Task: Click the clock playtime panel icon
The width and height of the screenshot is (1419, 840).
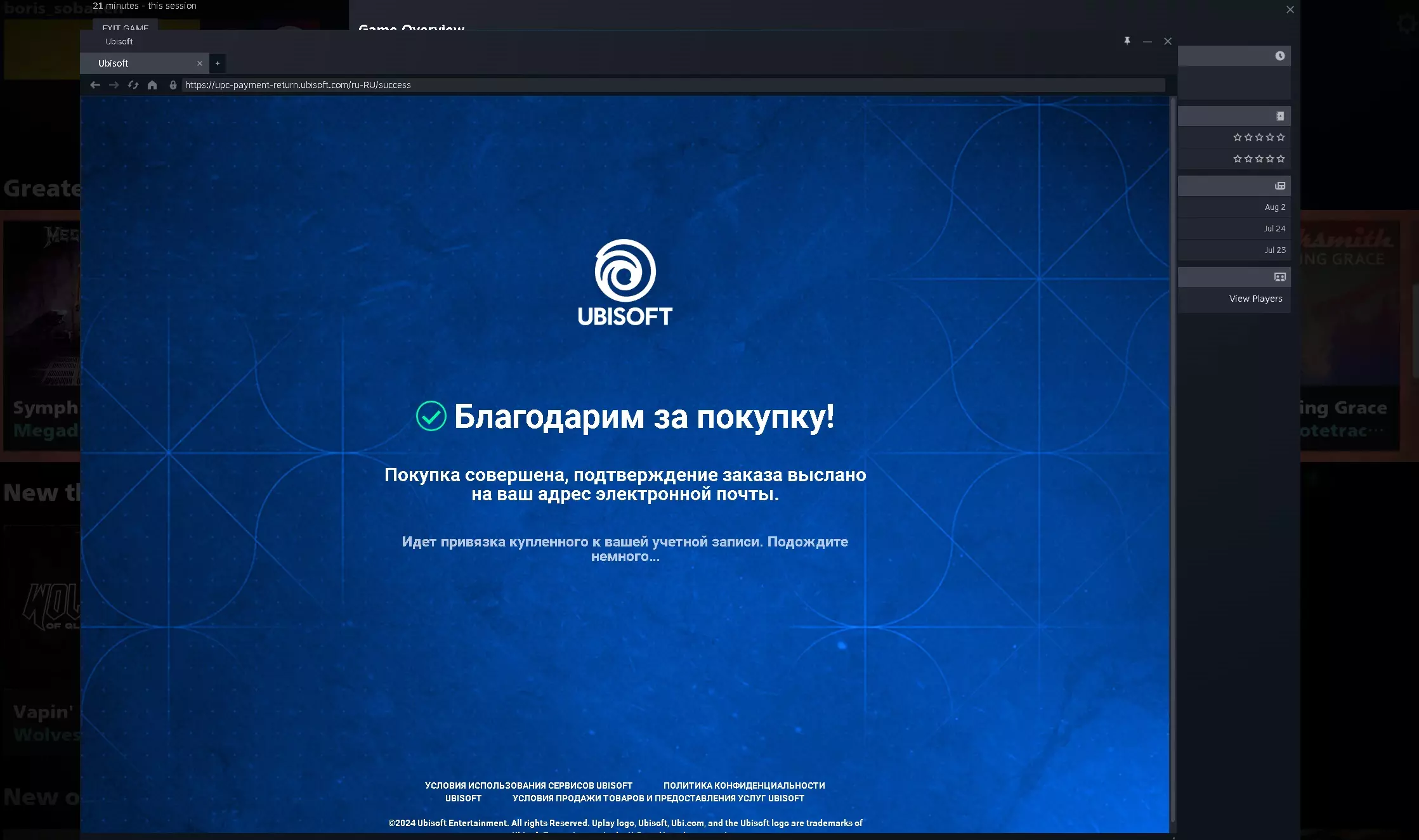Action: (1280, 56)
